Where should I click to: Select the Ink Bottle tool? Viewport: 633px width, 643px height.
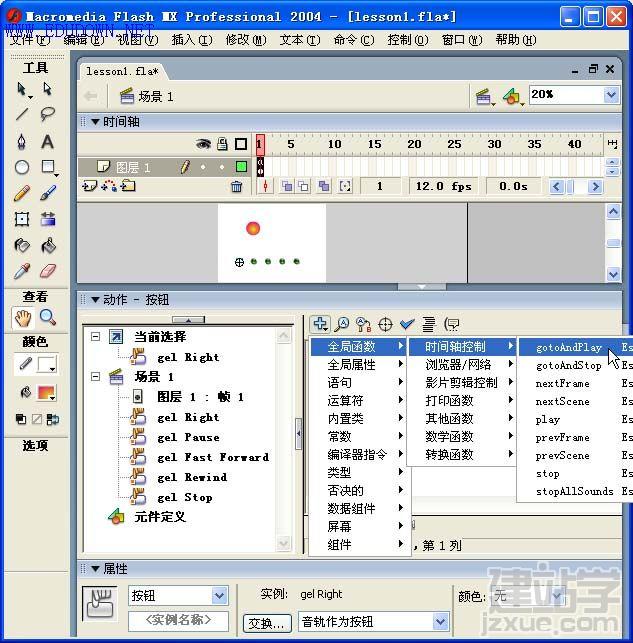pyautogui.click(x=22, y=246)
